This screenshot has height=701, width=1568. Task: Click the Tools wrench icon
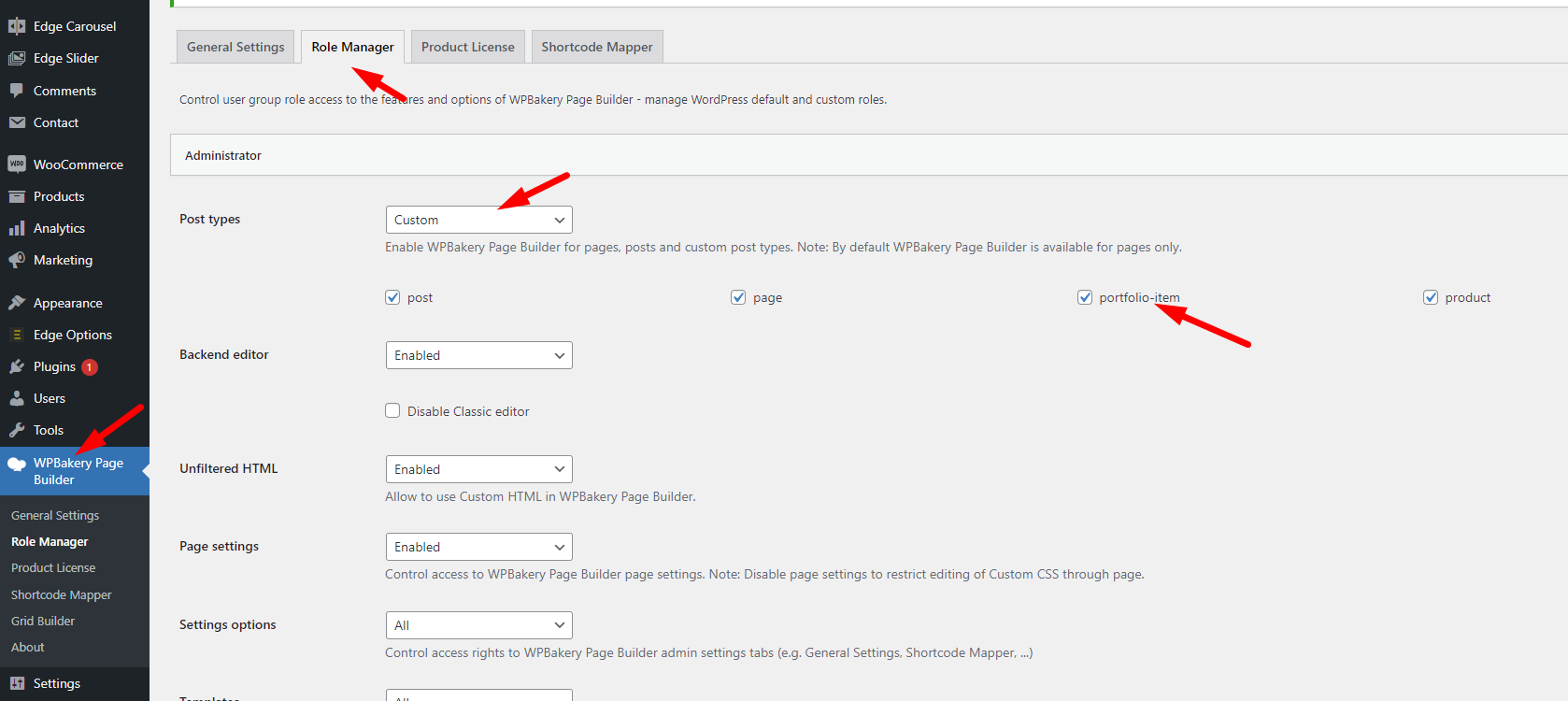point(17,430)
